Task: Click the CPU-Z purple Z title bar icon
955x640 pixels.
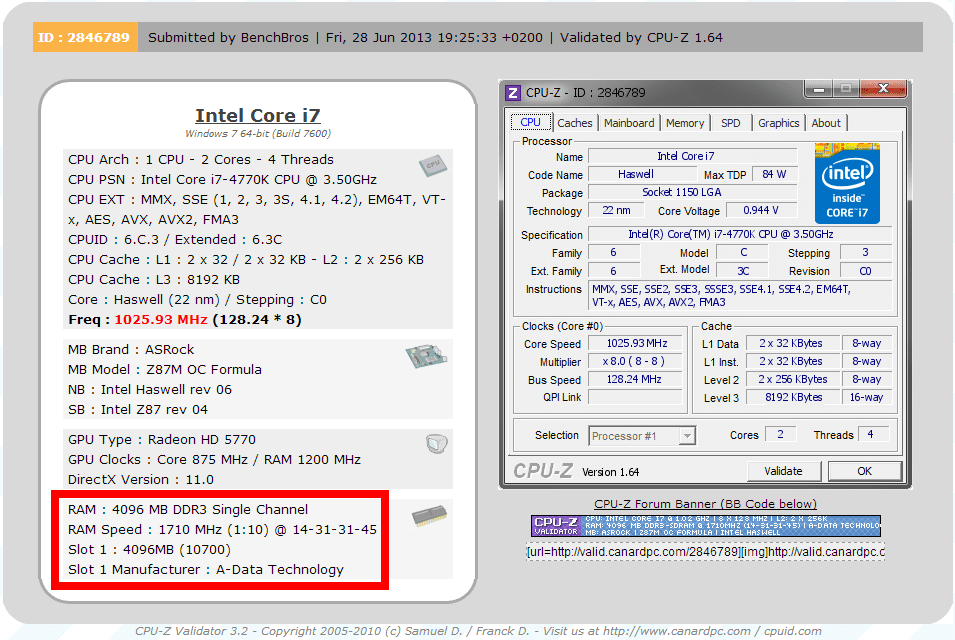Action: click(513, 93)
